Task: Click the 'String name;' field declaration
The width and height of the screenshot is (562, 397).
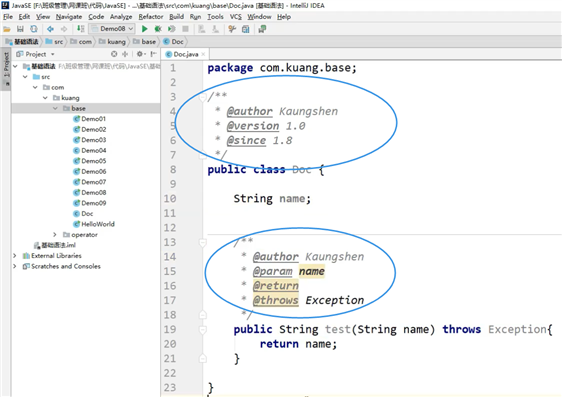Action: click(272, 198)
